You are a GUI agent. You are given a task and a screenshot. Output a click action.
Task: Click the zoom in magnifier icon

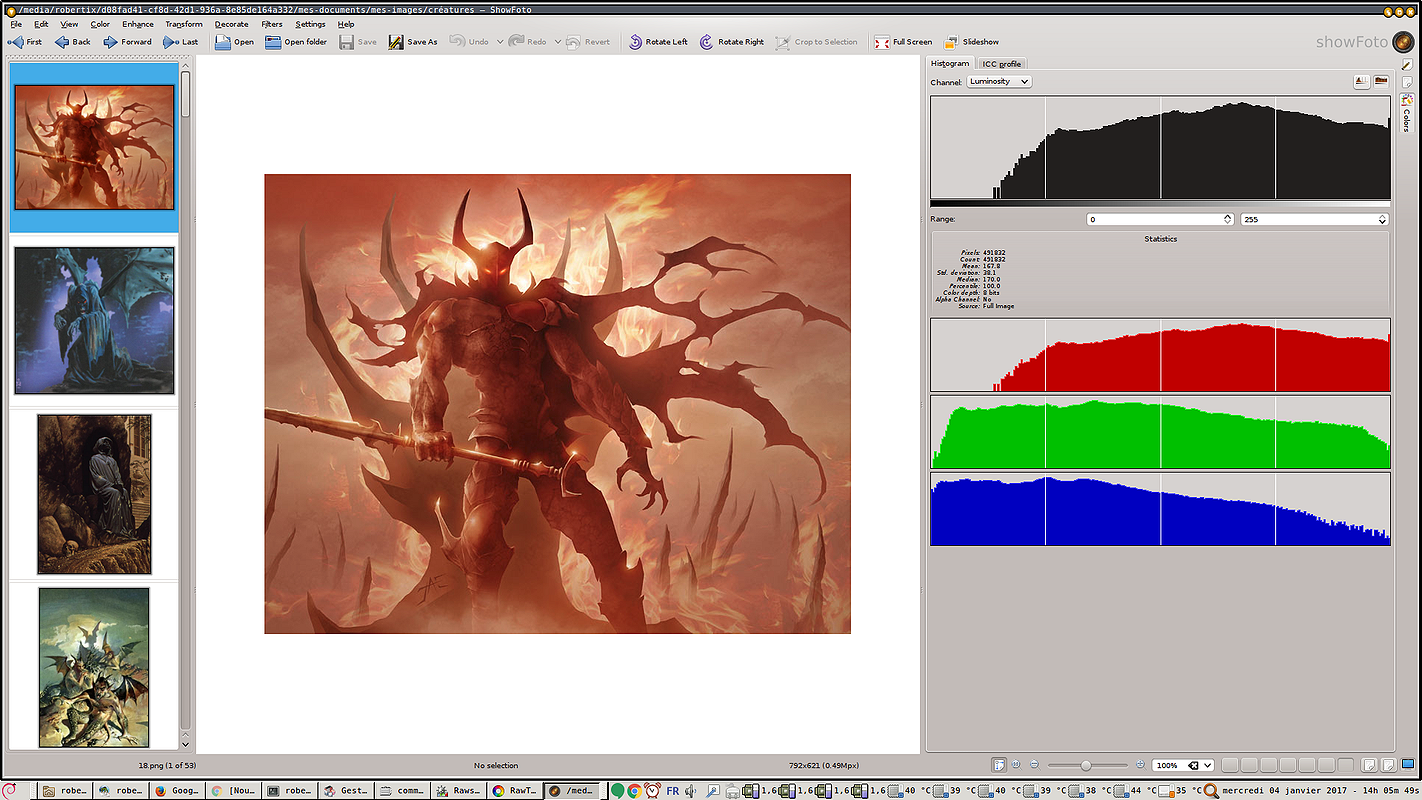click(1139, 765)
